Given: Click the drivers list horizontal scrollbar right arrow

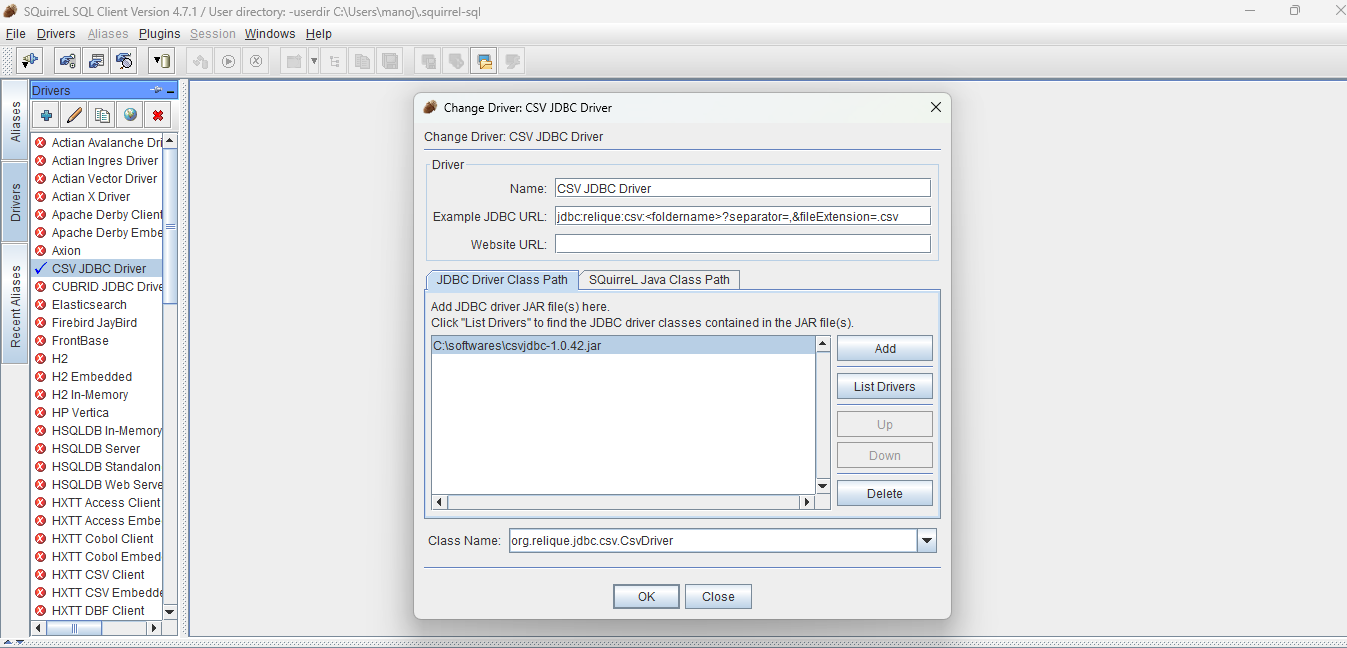Looking at the screenshot, I should (154, 628).
